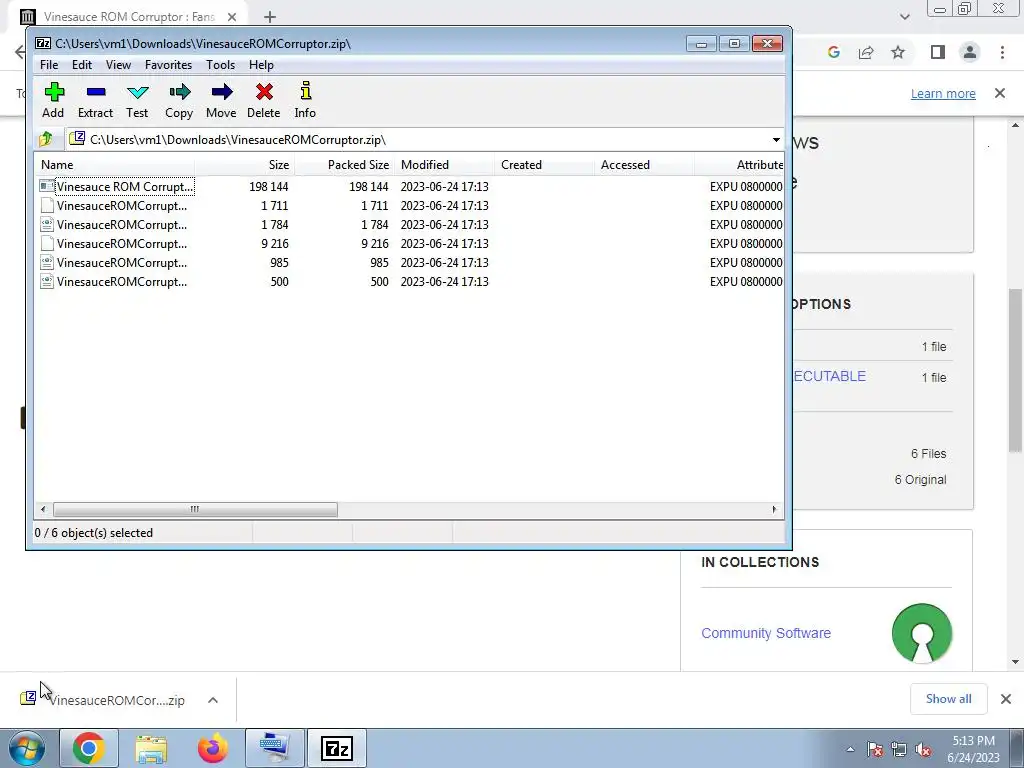1024x768 pixels.
Task: Open the View menu
Action: coord(118,65)
